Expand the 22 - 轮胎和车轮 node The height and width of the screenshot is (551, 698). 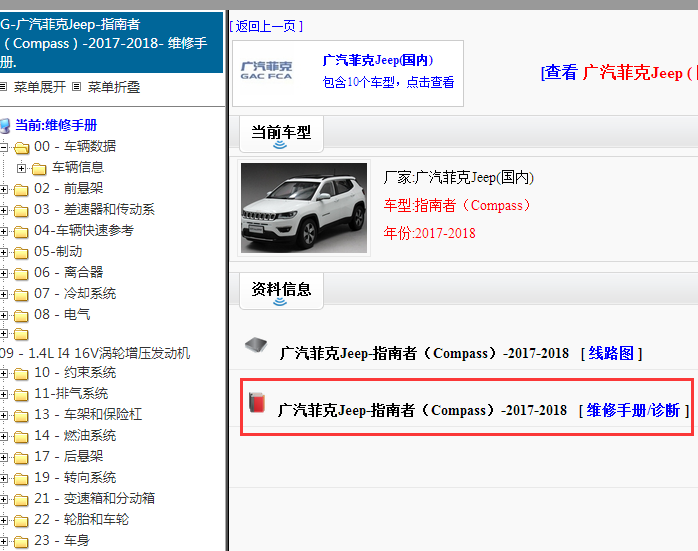coord(4,520)
